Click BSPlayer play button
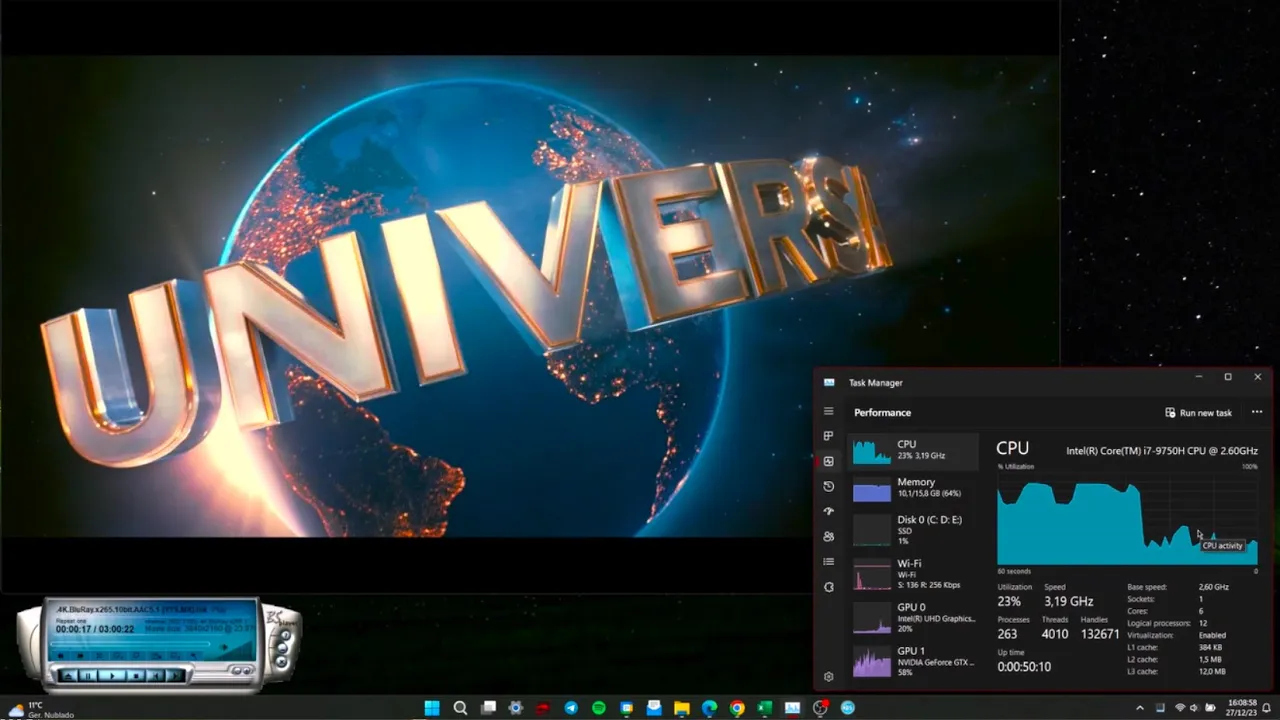Image resolution: width=1280 pixels, height=720 pixels. click(x=112, y=676)
